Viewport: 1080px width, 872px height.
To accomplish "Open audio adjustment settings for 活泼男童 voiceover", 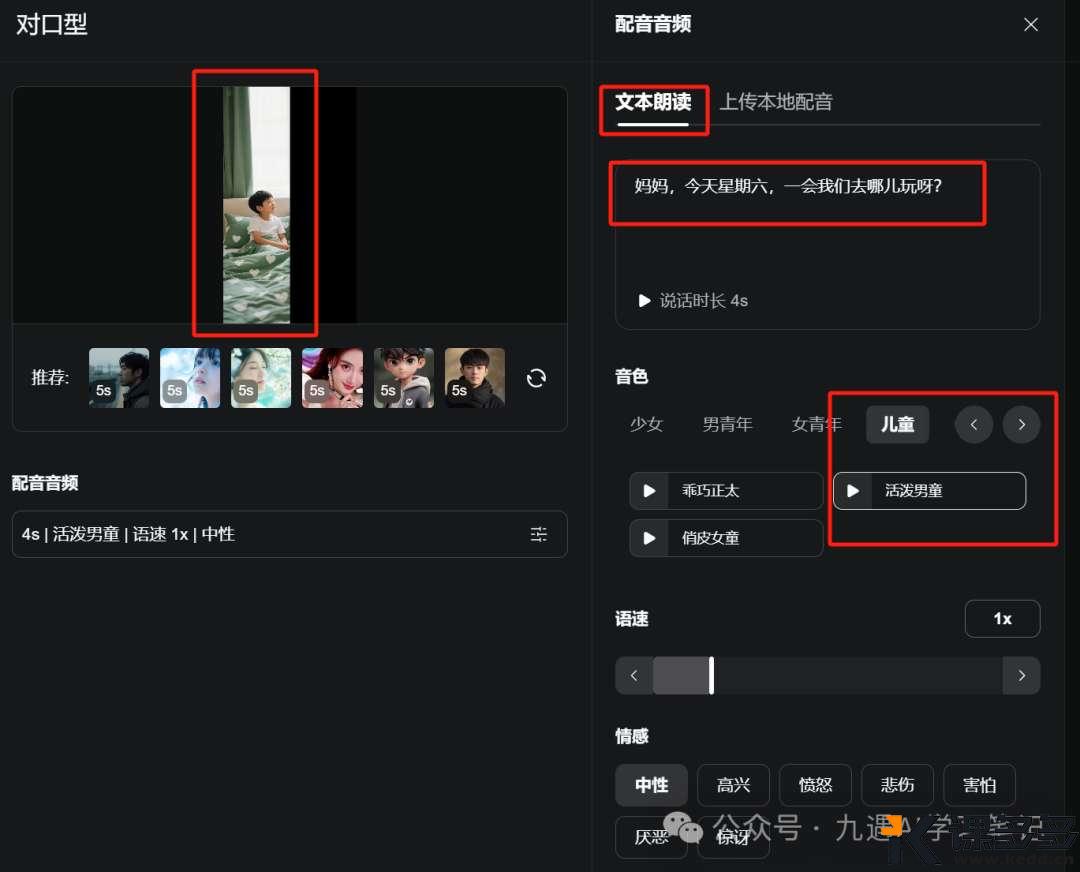I will (x=539, y=534).
